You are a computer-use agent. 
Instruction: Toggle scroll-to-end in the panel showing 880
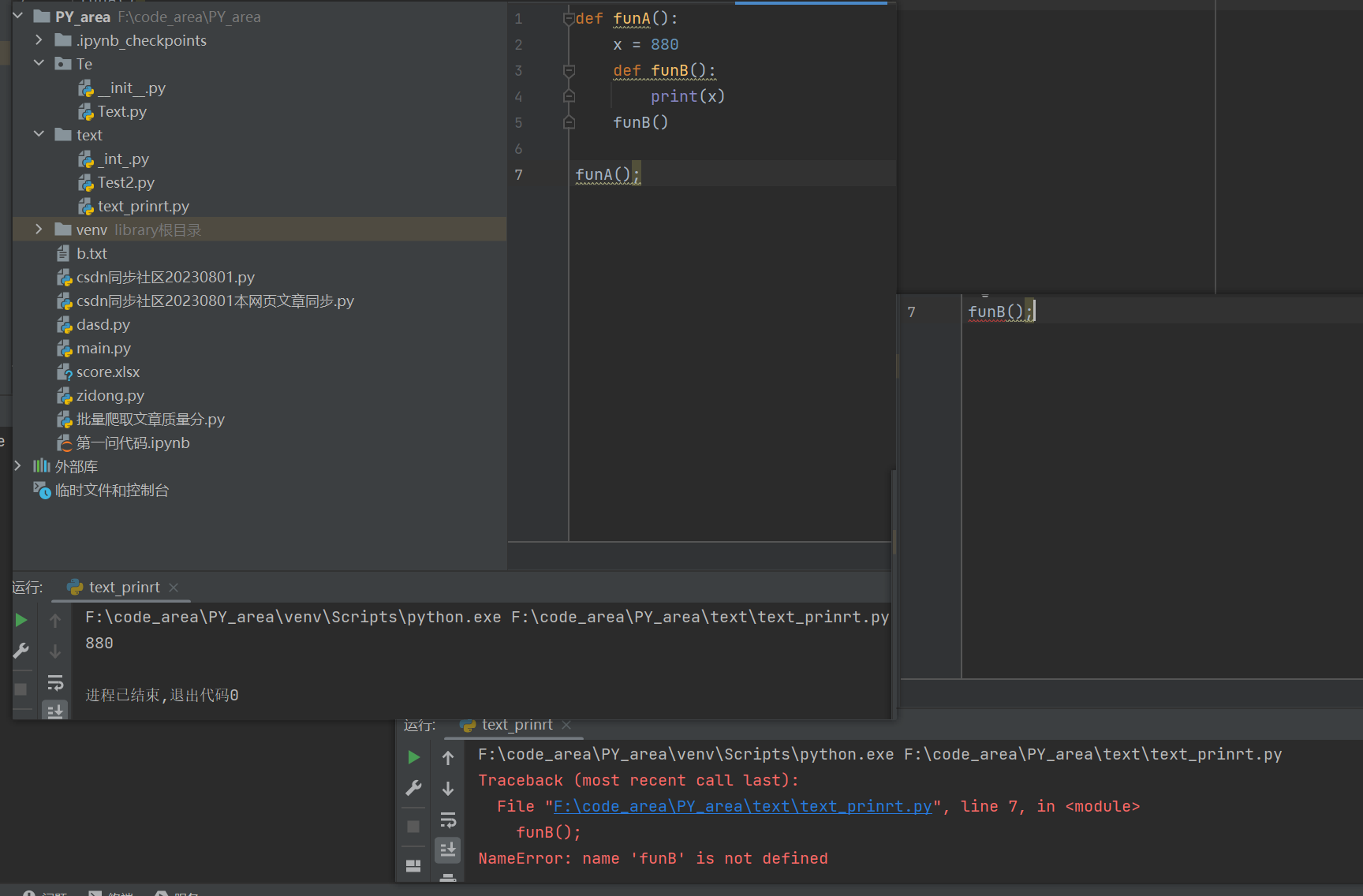click(x=55, y=711)
